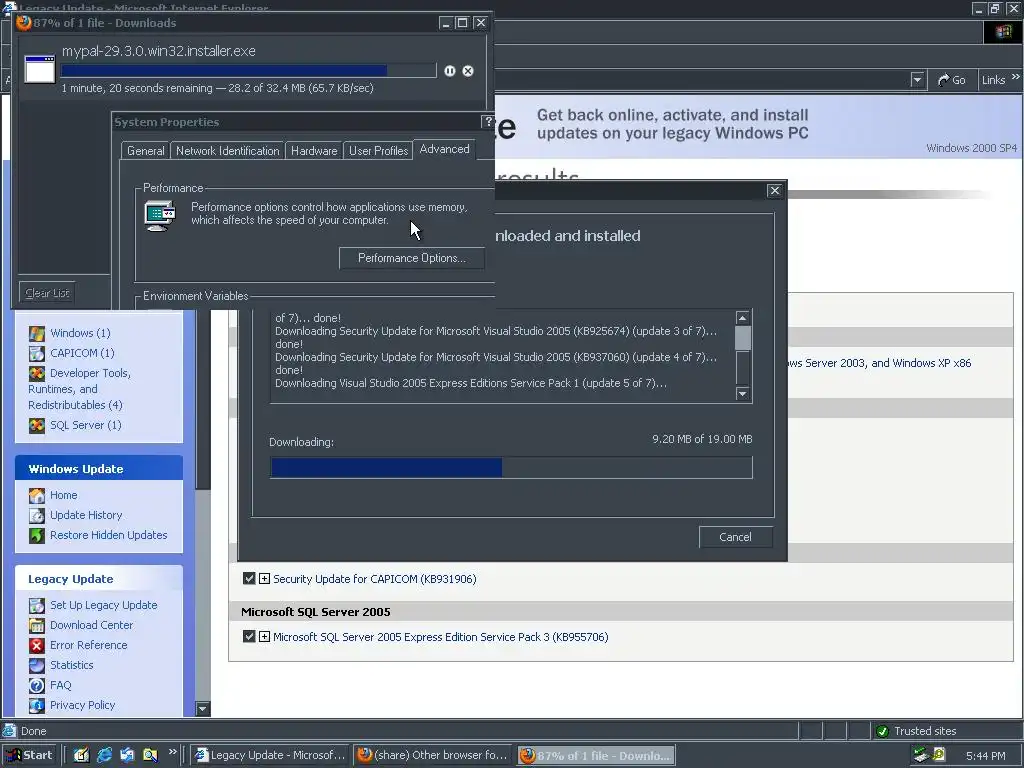This screenshot has height=768, width=1024.
Task: Switch to Downloads window taskbar button
Action: point(596,756)
